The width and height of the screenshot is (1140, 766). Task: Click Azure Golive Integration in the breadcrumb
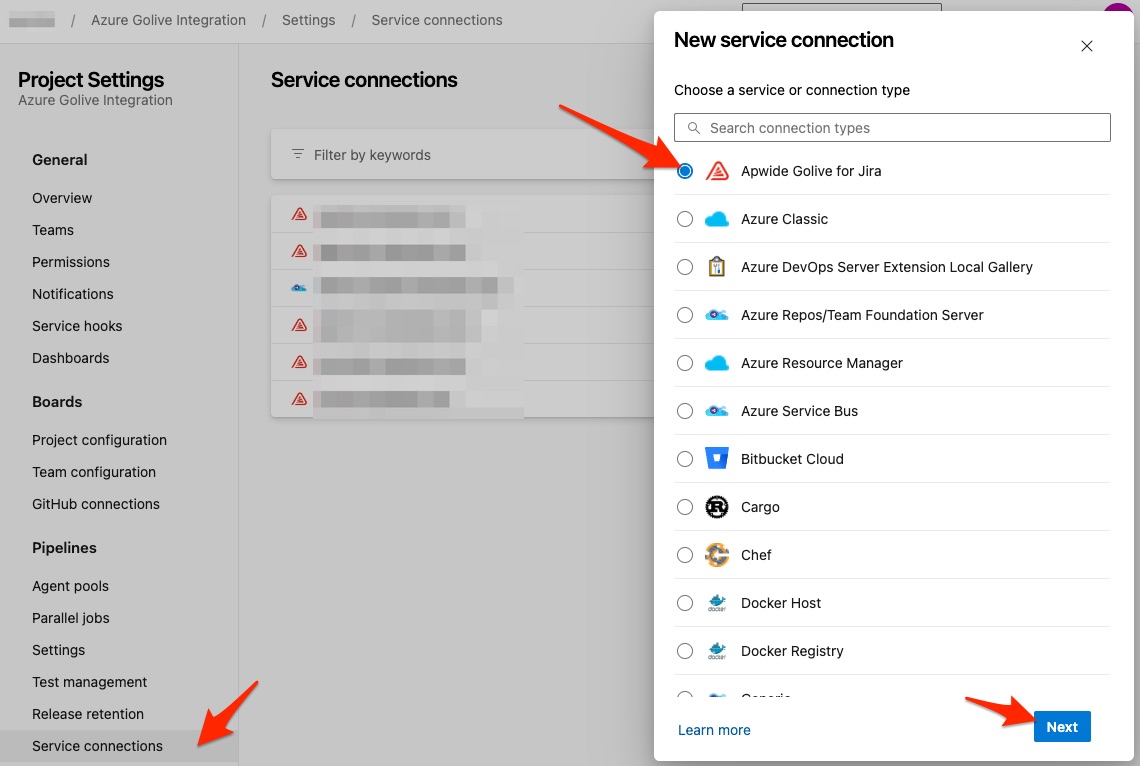click(x=168, y=20)
